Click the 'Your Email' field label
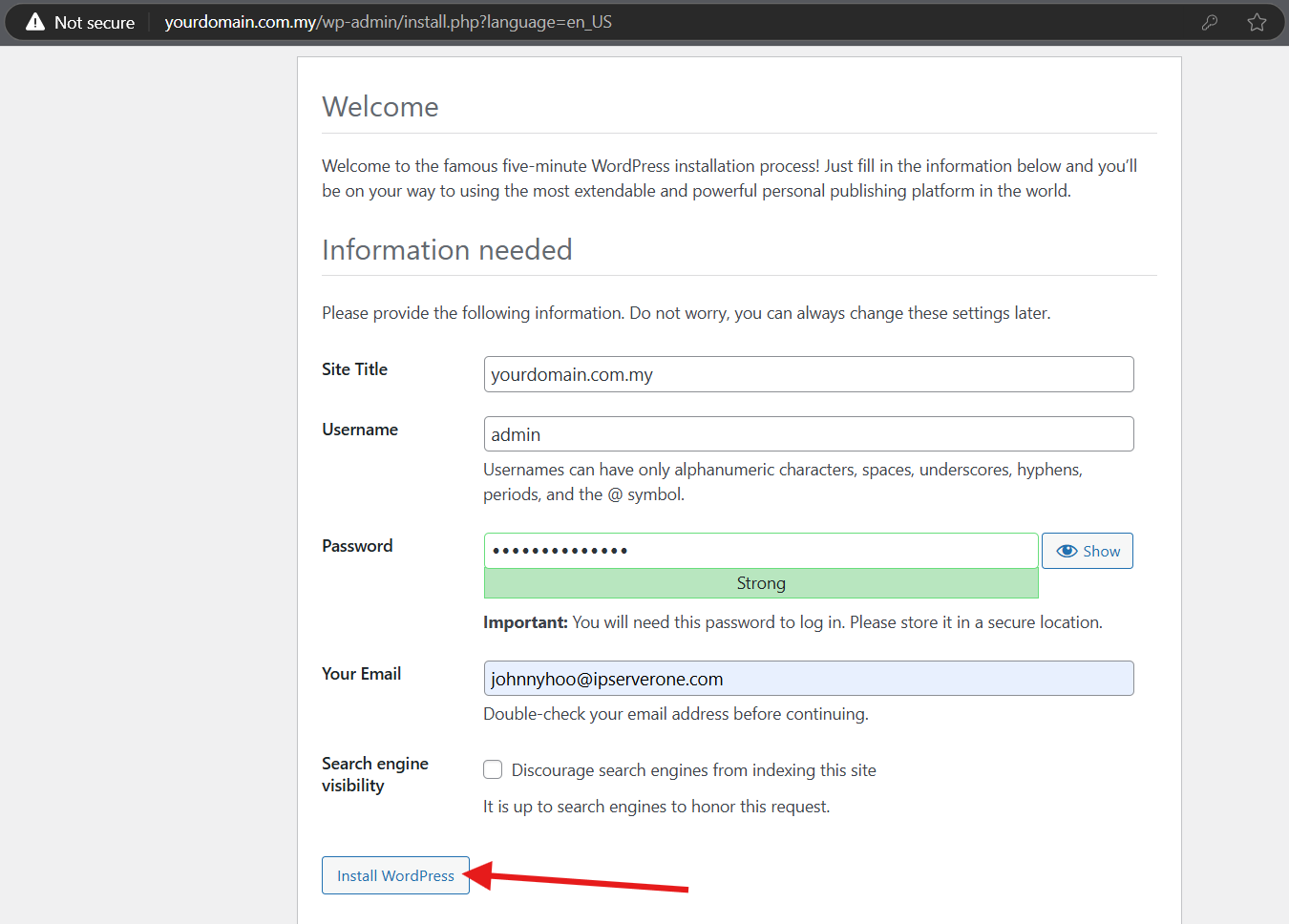1289x924 pixels. (x=361, y=674)
